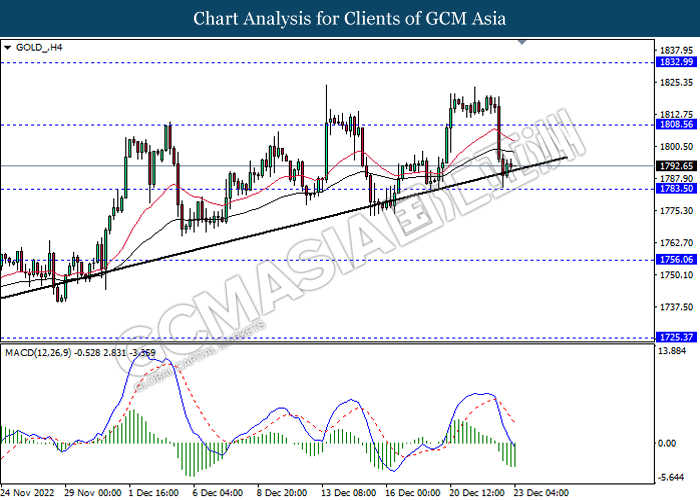Click the current price 1792.65 label
The height and width of the screenshot is (500, 700).
[676, 166]
